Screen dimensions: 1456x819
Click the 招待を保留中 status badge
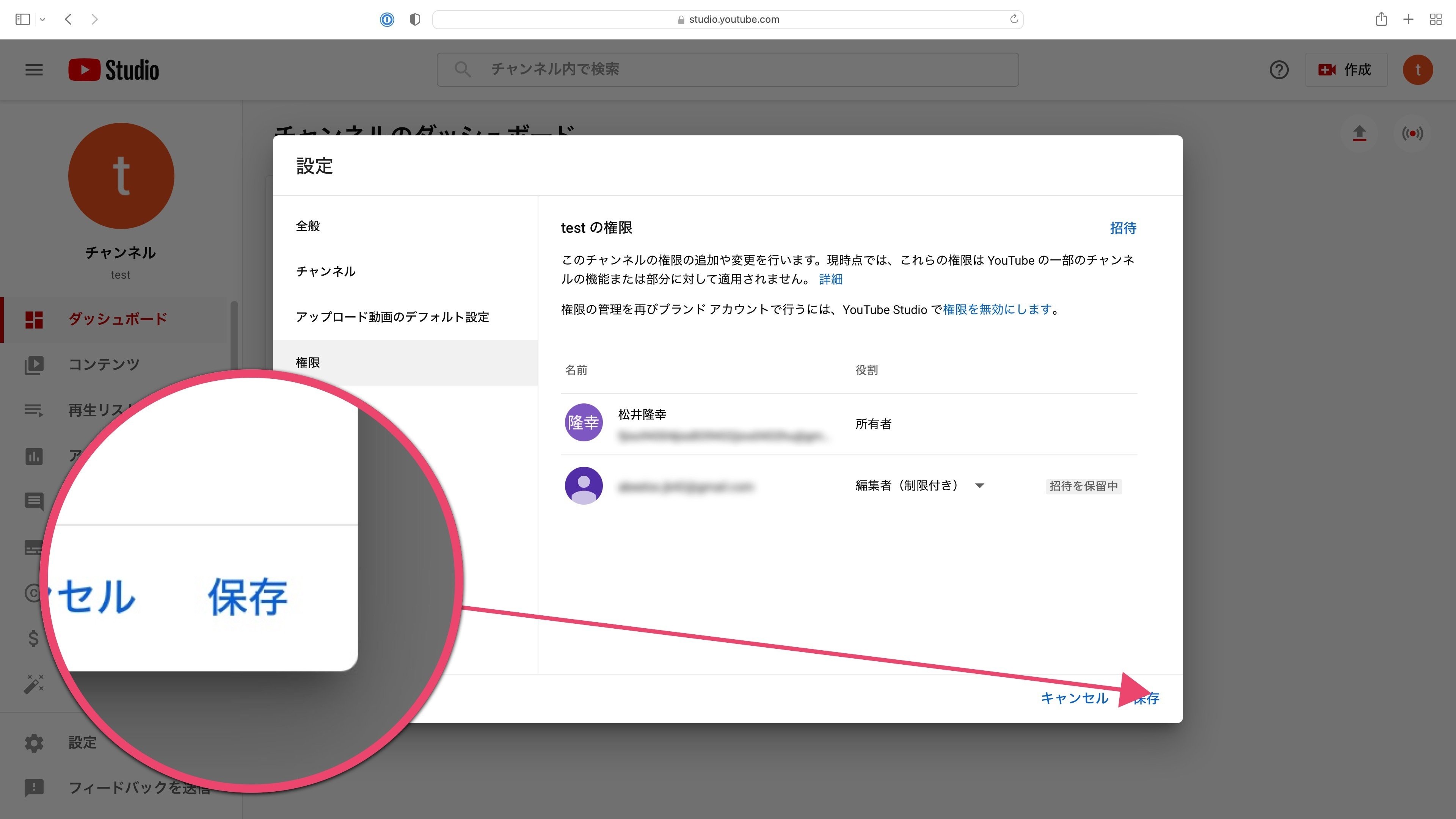1084,486
